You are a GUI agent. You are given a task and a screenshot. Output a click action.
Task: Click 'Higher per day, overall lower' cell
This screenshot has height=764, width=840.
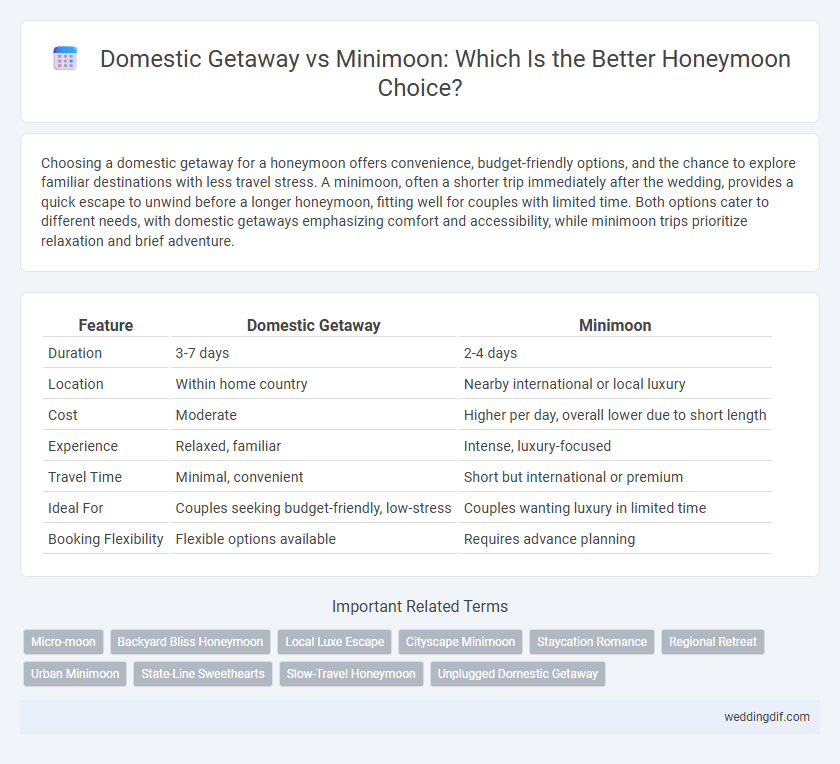615,415
